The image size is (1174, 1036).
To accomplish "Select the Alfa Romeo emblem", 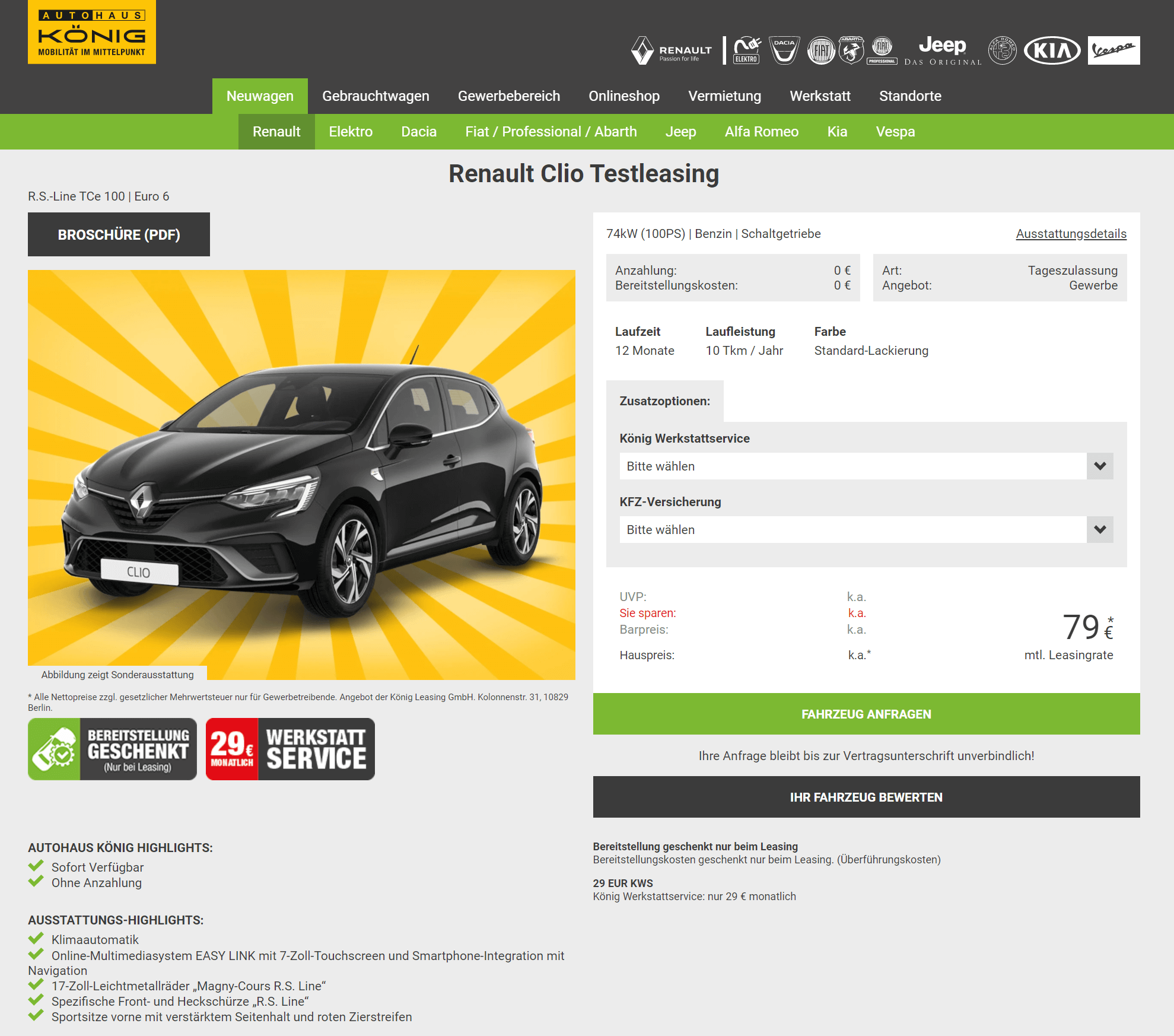I will pos(1003,50).
